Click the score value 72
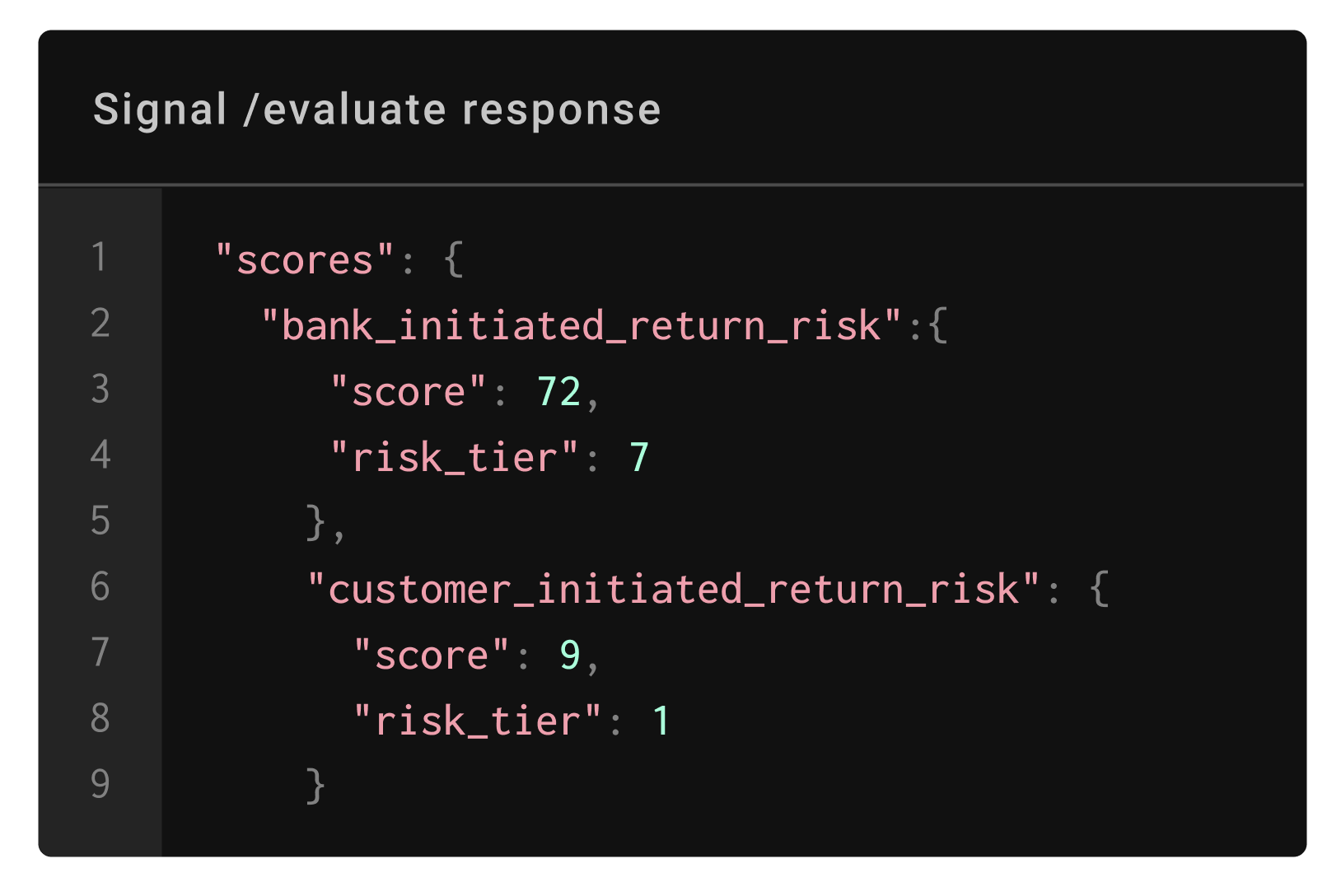This screenshot has width=1341, height=896. pos(559,392)
